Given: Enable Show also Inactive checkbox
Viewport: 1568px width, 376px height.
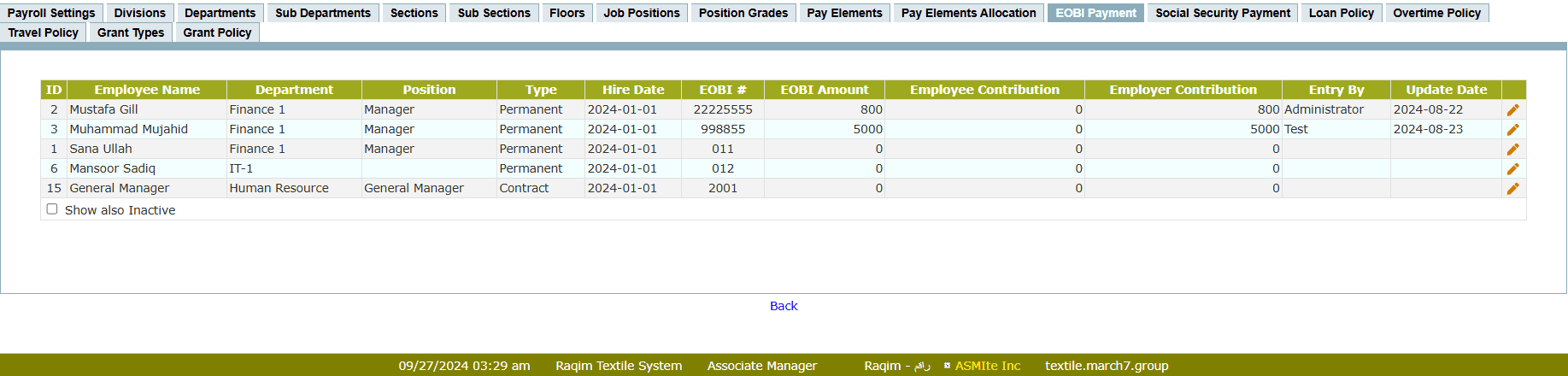Looking at the screenshot, I should pyautogui.click(x=52, y=209).
